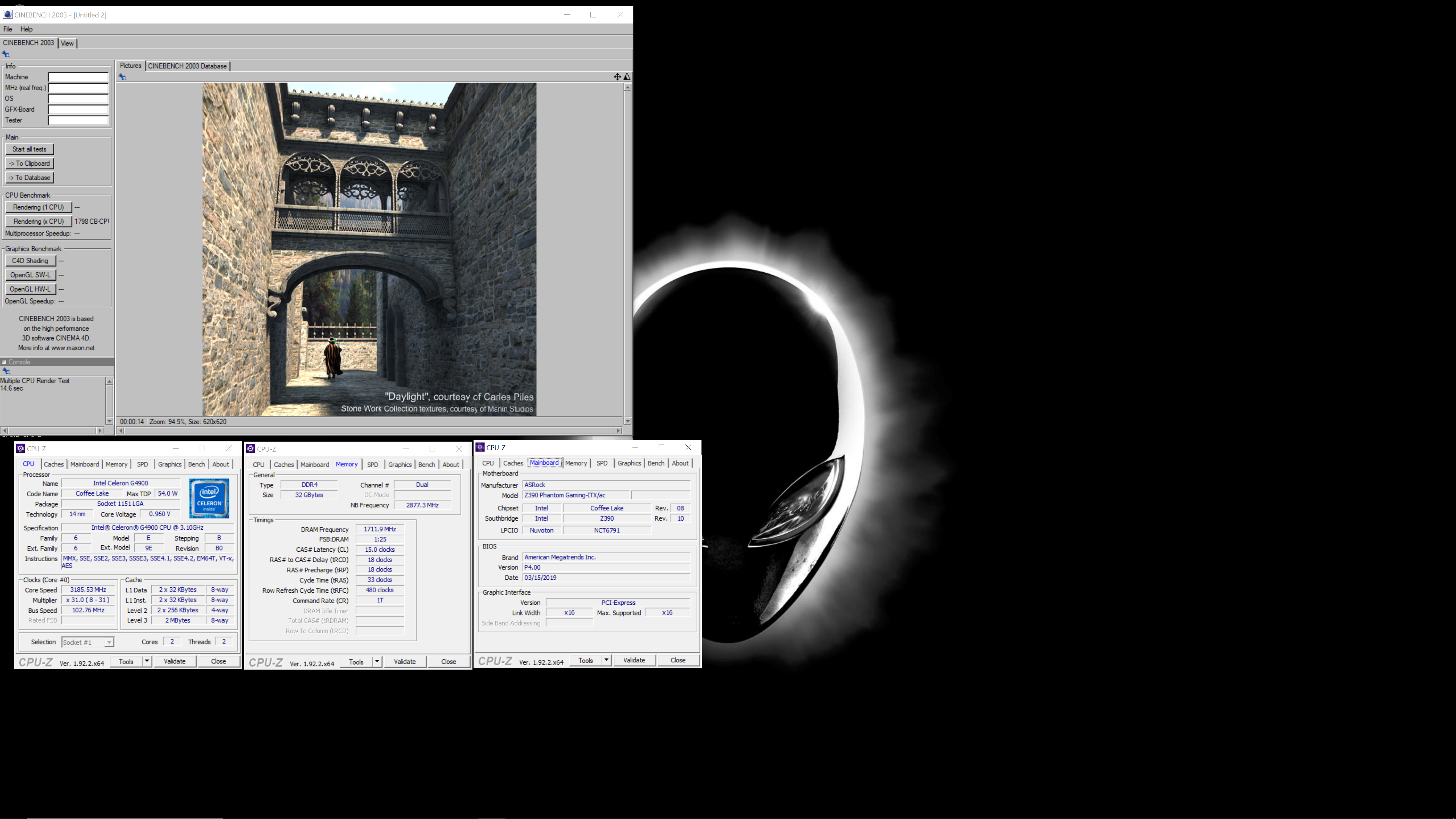This screenshot has width=1456, height=819.
Task: Open About tab in the CPU-Z Memory window
Action: point(450,465)
